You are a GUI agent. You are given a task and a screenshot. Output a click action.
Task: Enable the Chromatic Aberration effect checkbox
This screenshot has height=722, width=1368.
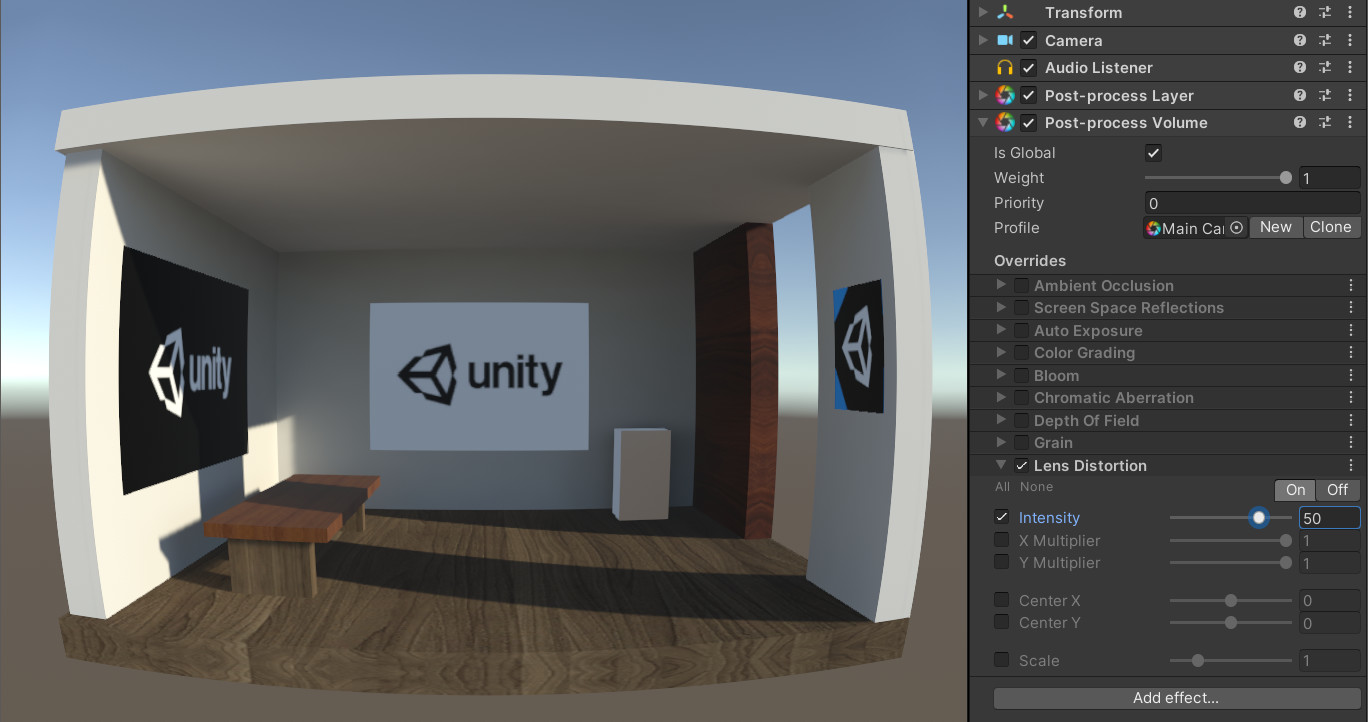pos(1021,398)
